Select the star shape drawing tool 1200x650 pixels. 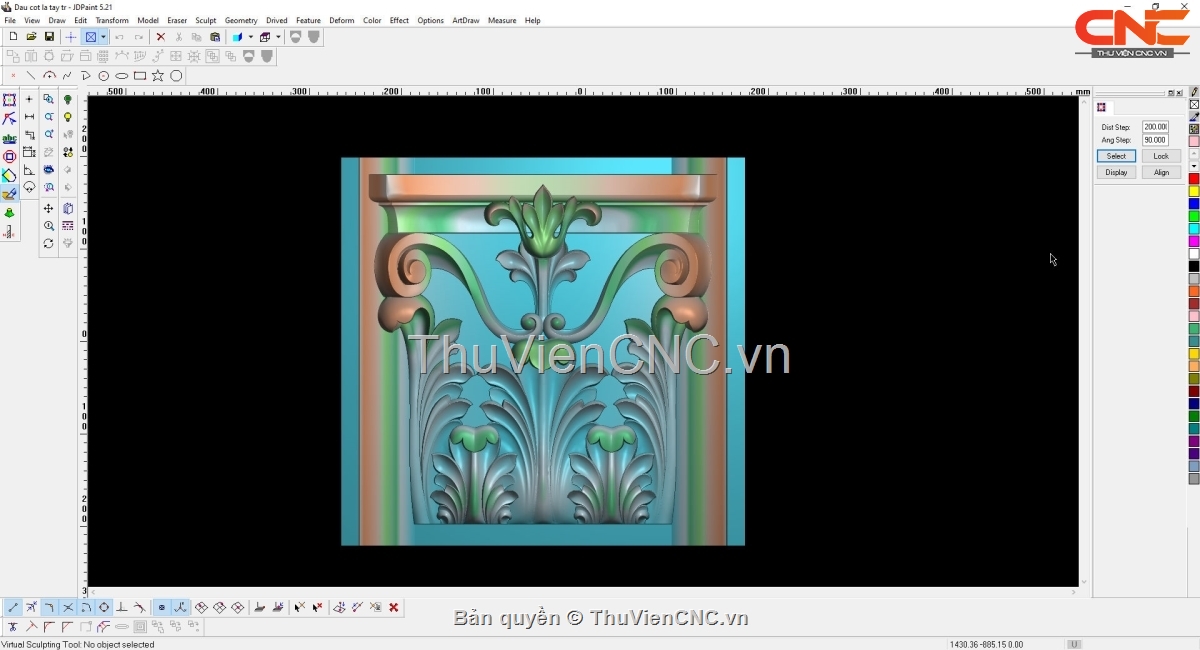158,76
